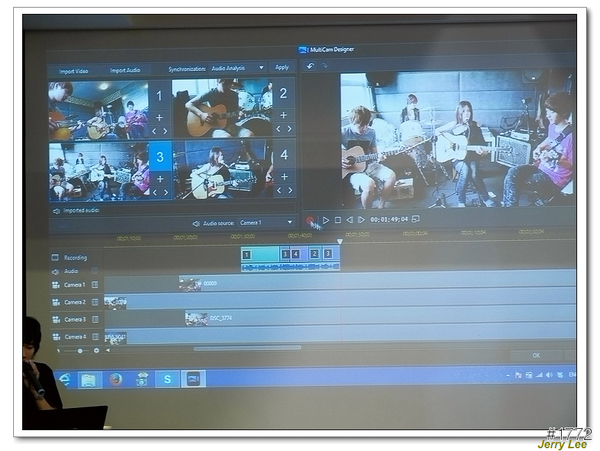Viewport: 600px width, 451px height.
Task: Click right arrow under camera 3
Action: (166, 192)
